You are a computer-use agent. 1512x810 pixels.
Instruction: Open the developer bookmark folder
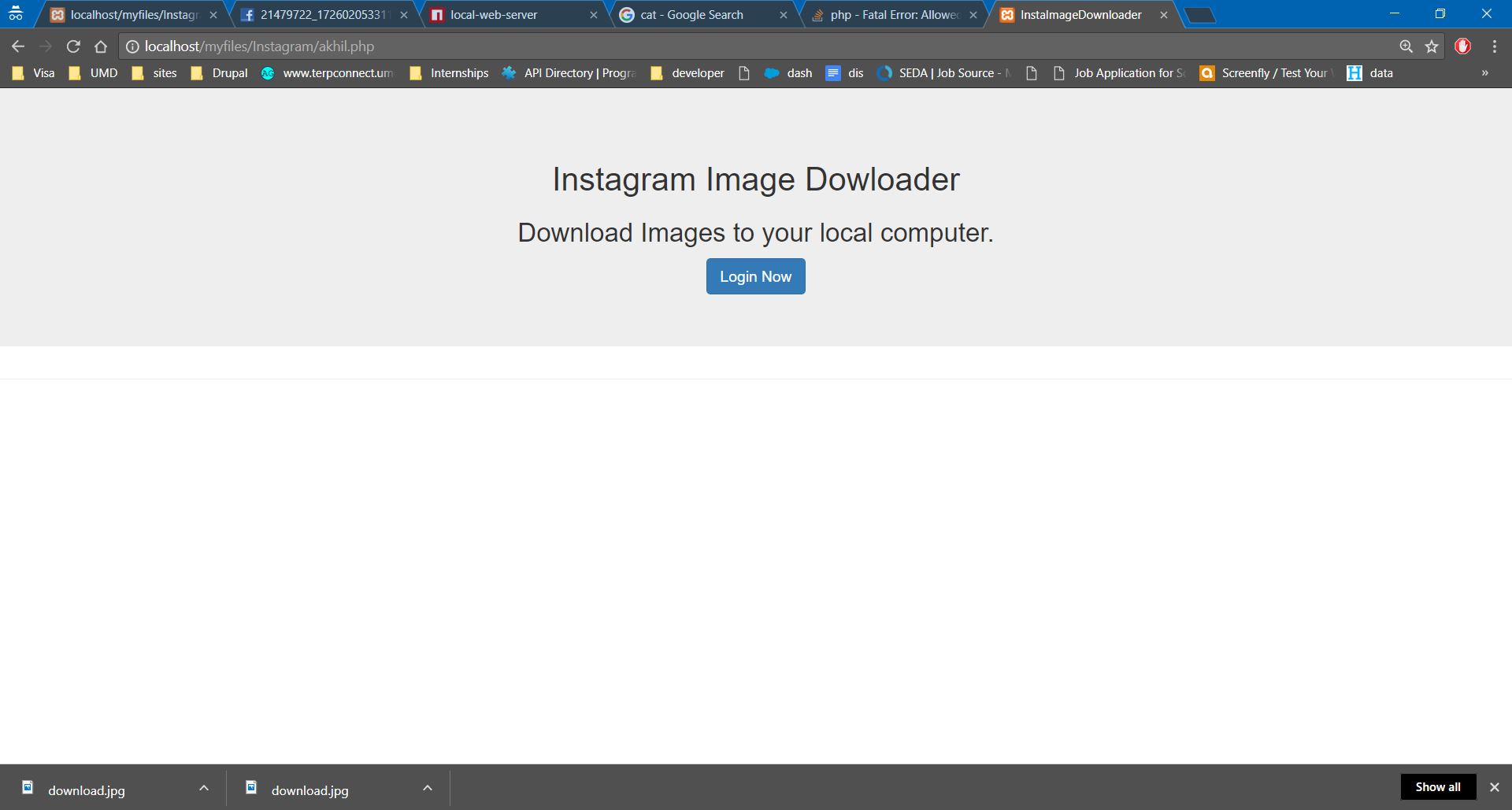pos(687,73)
